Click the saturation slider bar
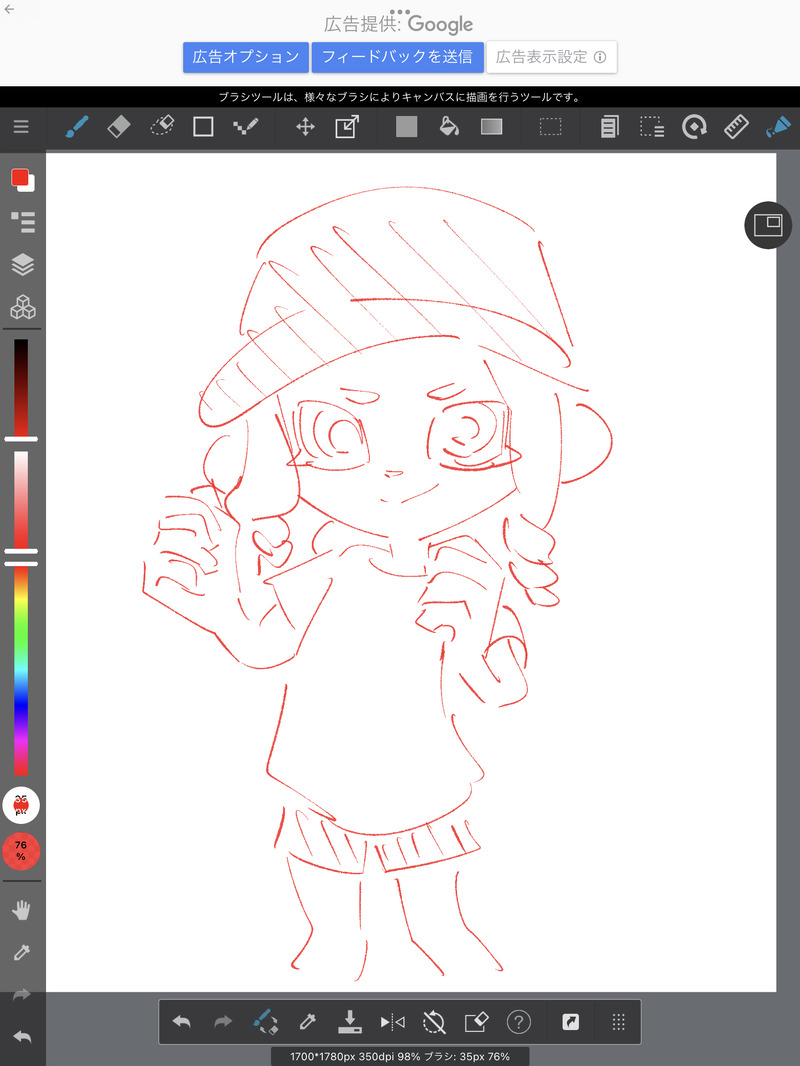This screenshot has height=1066, width=800. click(21, 500)
